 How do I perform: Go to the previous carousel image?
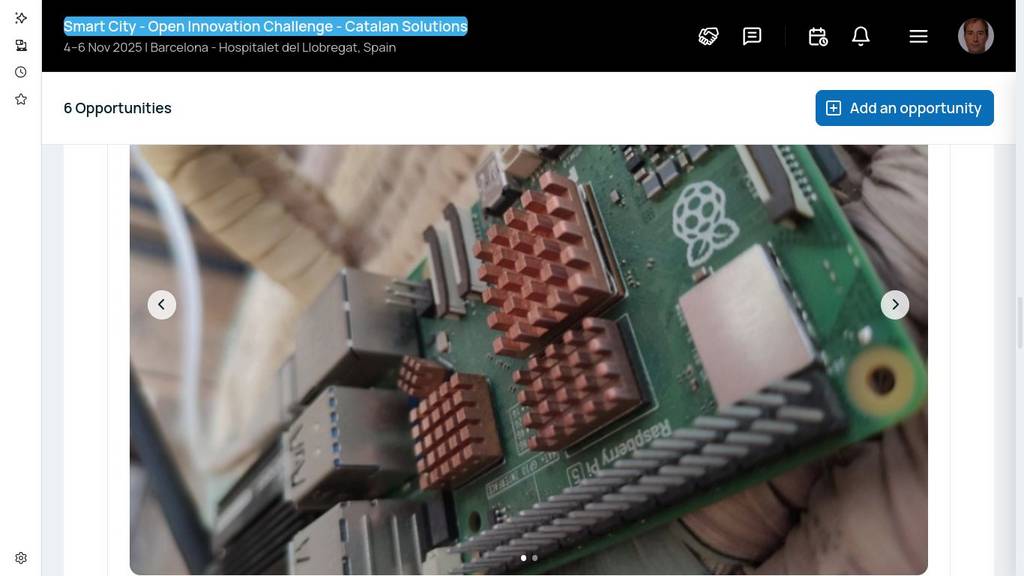[162, 305]
